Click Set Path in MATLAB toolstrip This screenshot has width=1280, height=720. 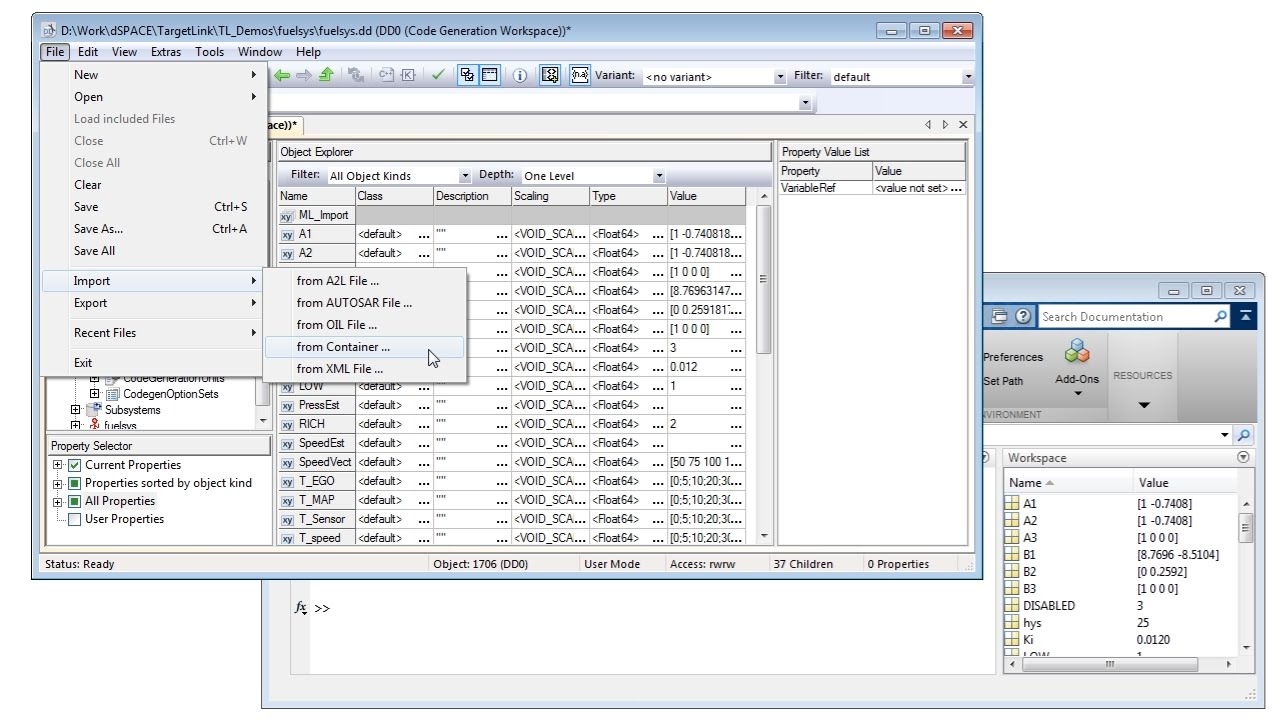[1004, 381]
